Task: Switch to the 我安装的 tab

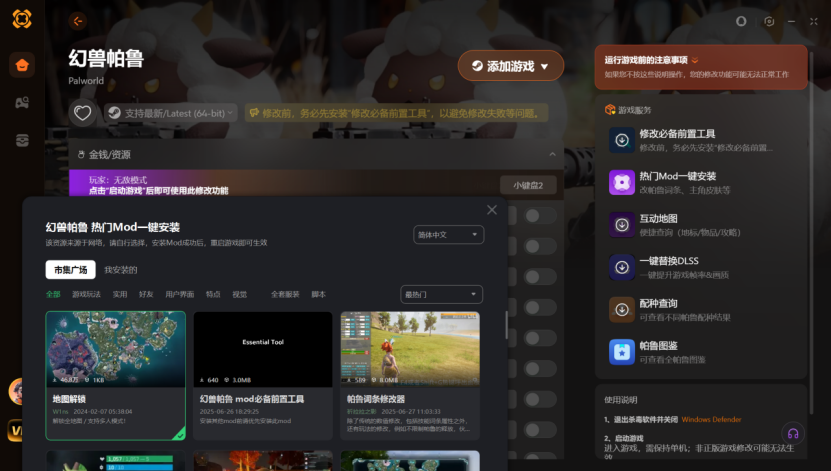Action: point(121,270)
